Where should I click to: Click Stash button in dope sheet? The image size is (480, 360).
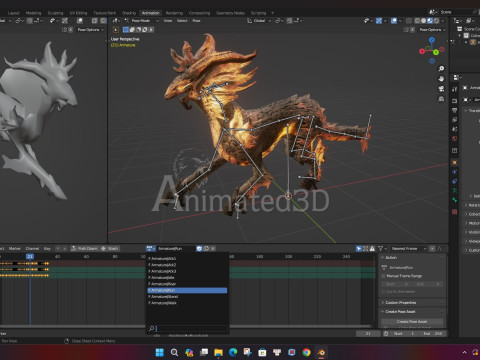coord(110,249)
